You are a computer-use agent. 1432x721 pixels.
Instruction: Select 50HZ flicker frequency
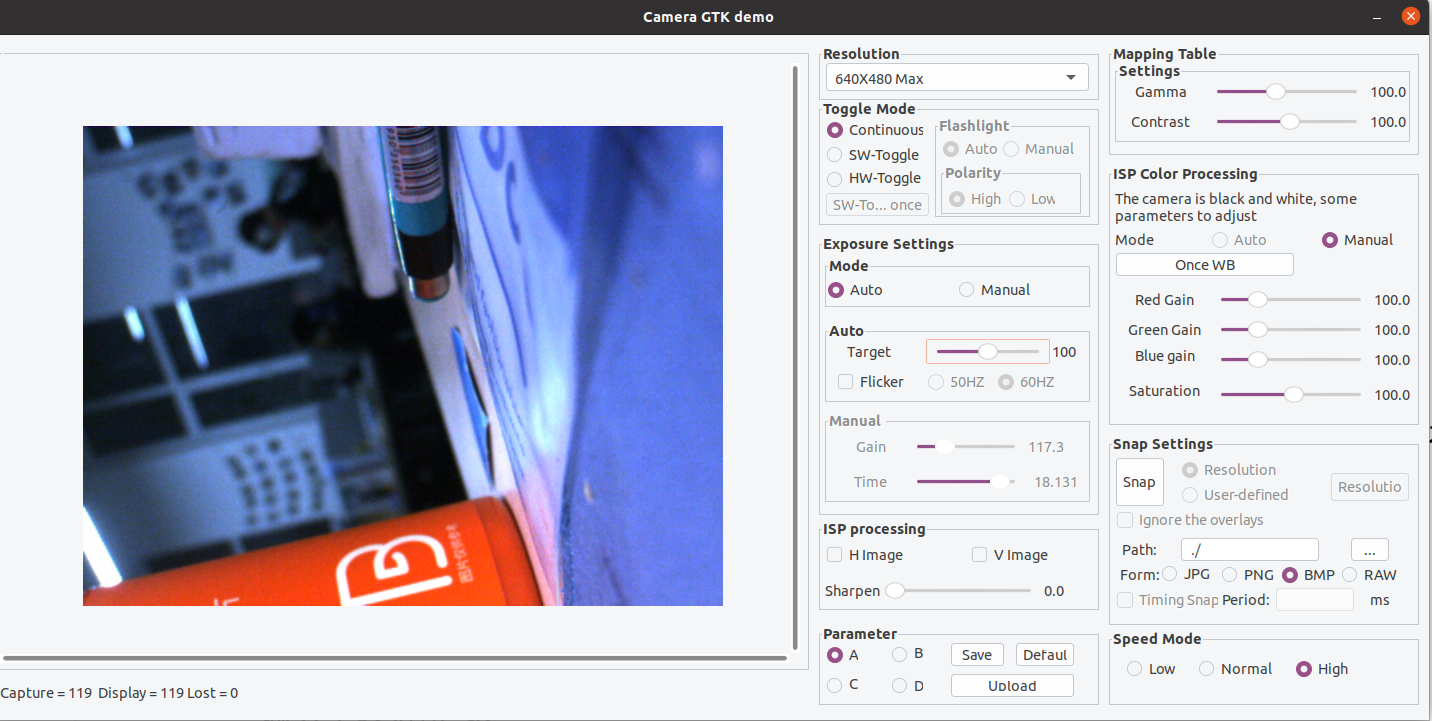pyautogui.click(x=937, y=382)
